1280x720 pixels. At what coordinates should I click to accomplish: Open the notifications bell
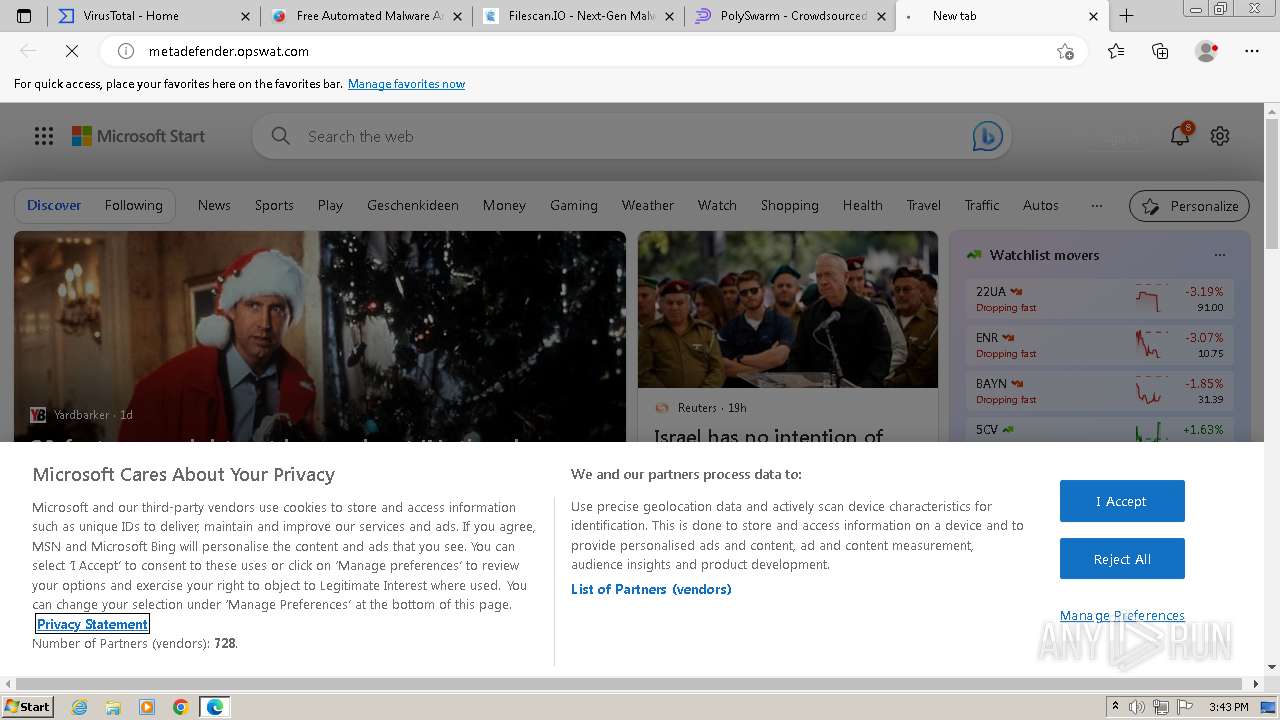[1180, 136]
